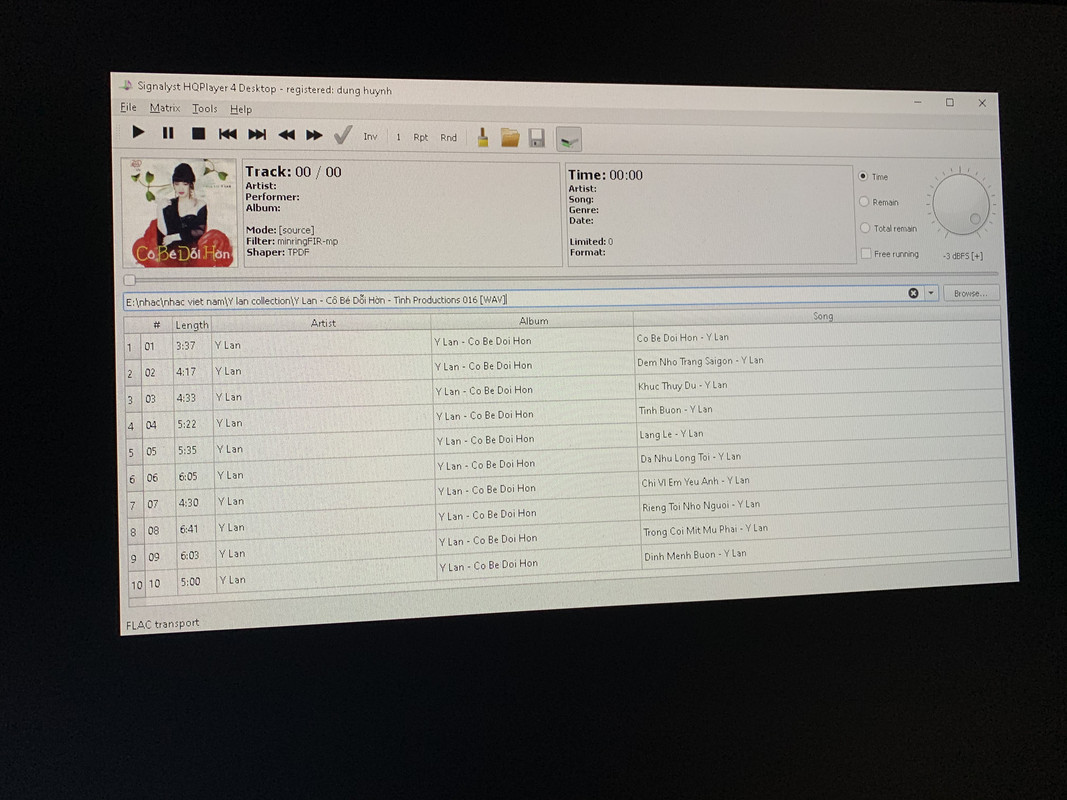The width and height of the screenshot is (1067, 800).
Task: Stop playback with the square Stop button
Action: pyautogui.click(x=198, y=134)
